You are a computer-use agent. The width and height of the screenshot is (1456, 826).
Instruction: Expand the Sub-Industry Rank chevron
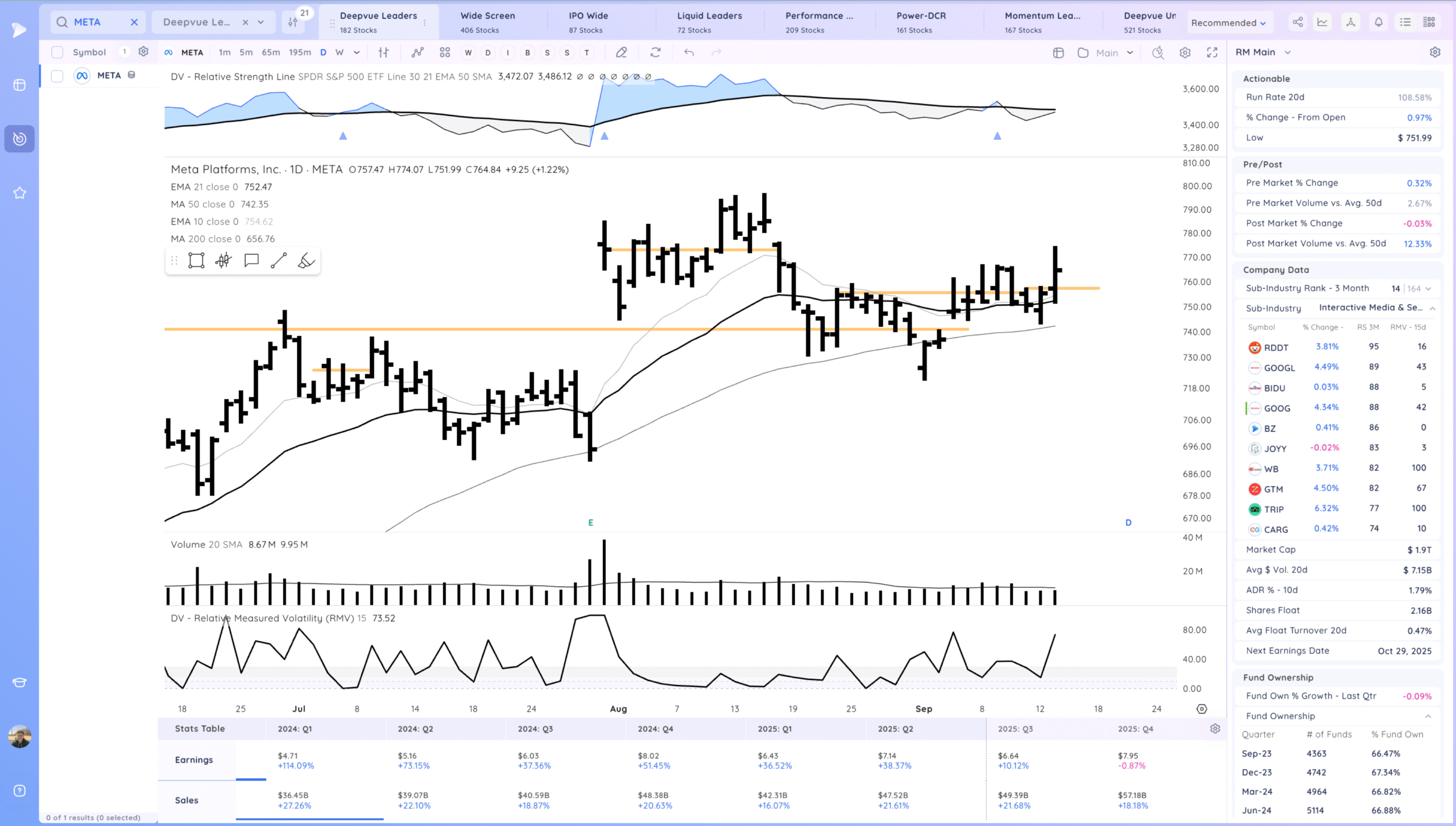[1428, 288]
